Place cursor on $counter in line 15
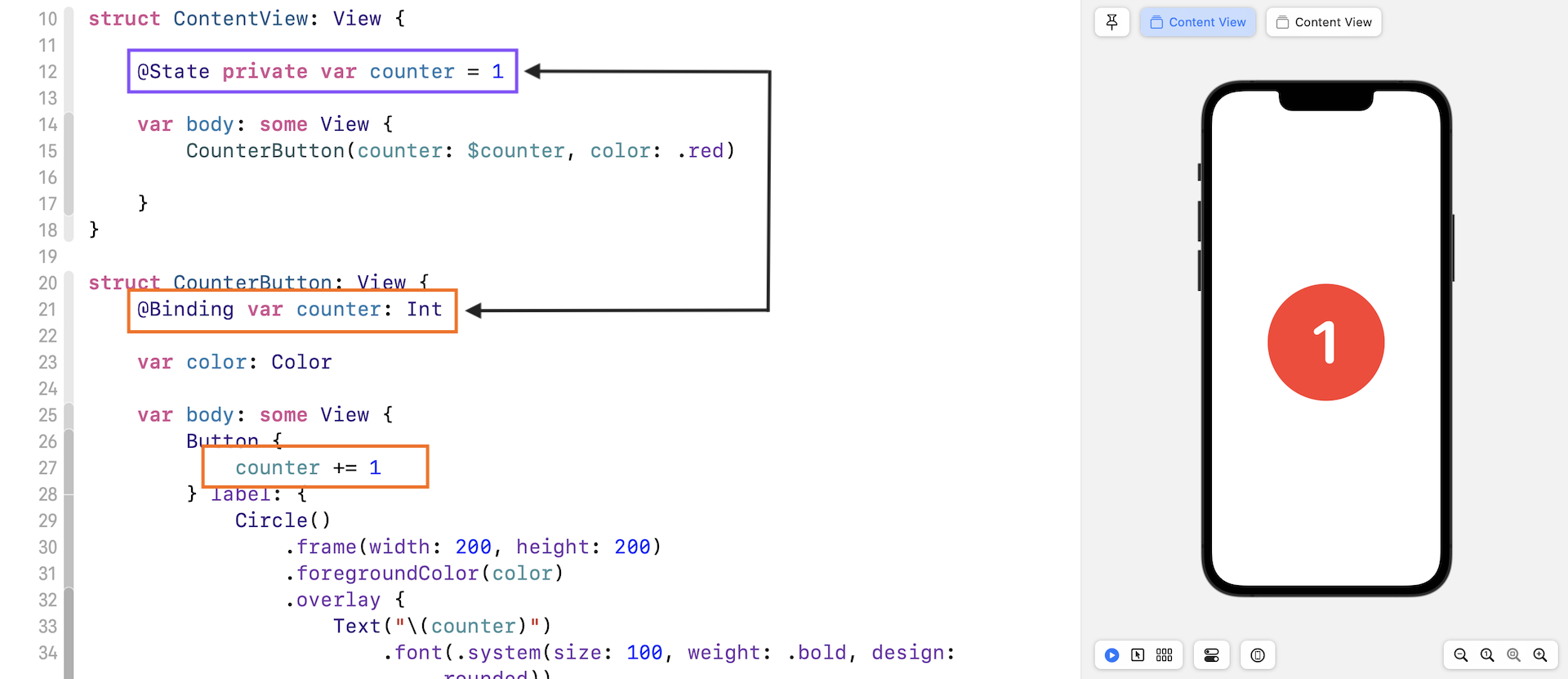Viewport: 1568px width, 679px height. tap(515, 151)
